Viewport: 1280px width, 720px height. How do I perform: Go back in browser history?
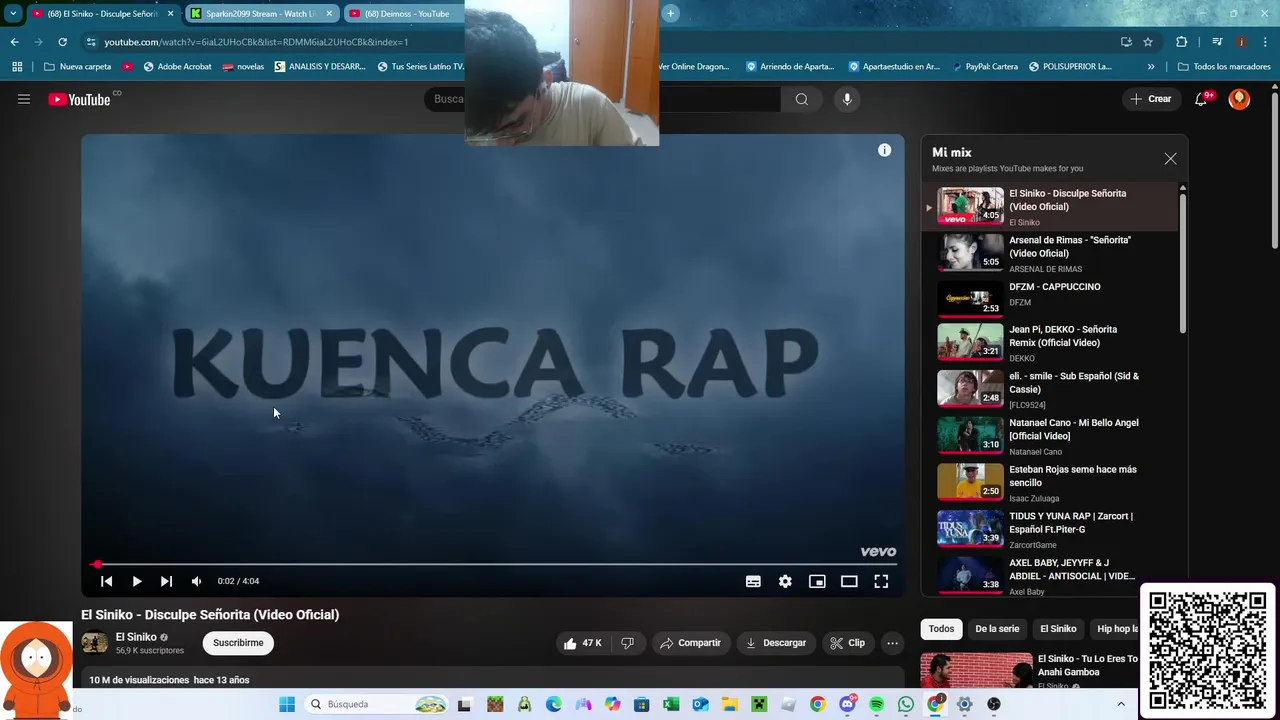point(14,42)
